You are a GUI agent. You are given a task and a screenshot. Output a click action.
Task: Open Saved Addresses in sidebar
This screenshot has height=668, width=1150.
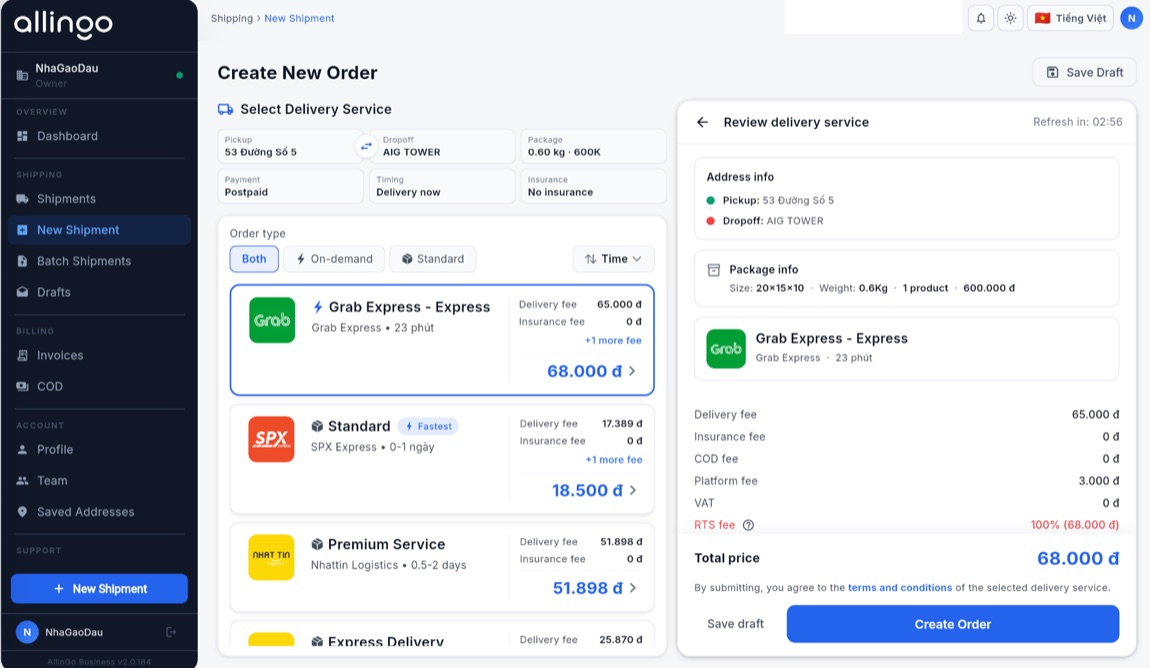tap(99, 512)
